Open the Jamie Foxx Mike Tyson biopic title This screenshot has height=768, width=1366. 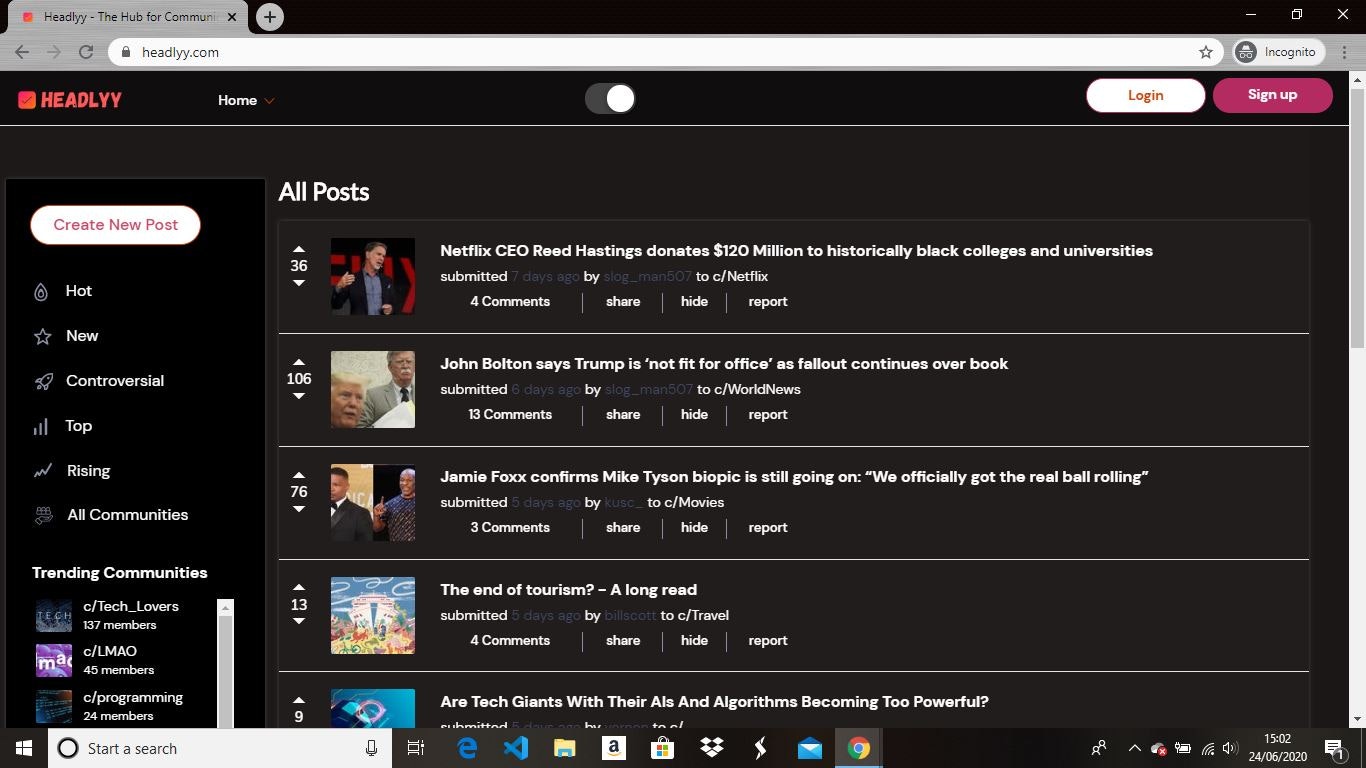794,477
